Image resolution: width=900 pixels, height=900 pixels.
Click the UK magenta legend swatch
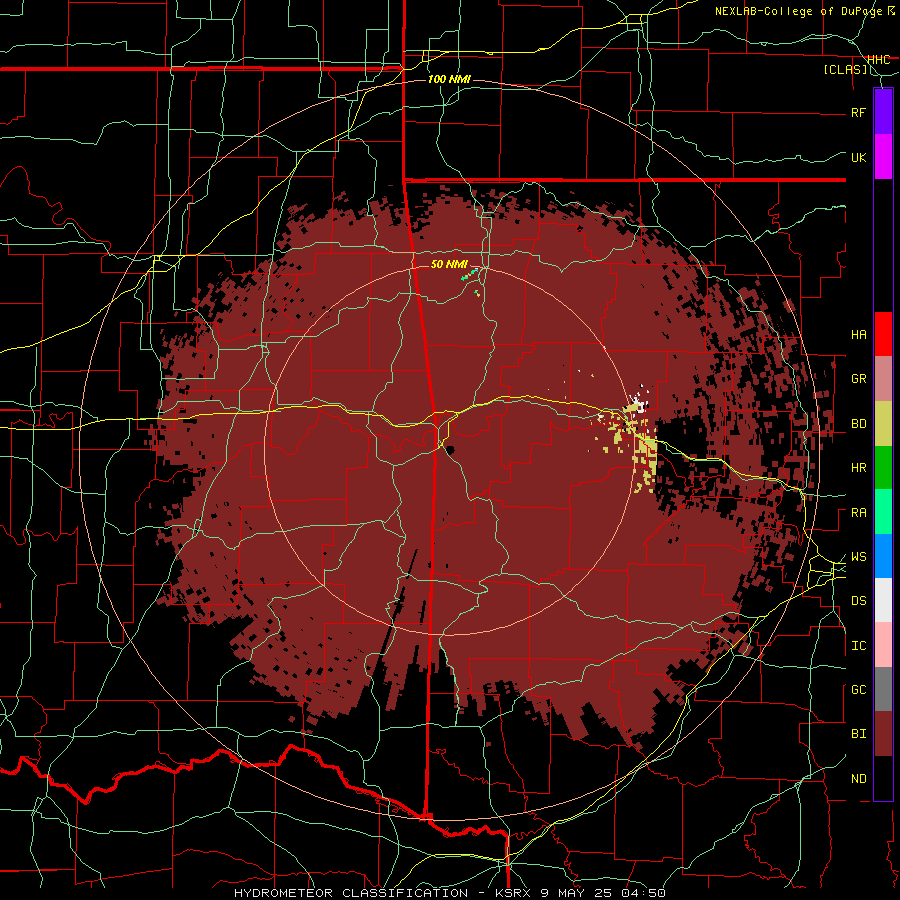coord(883,157)
